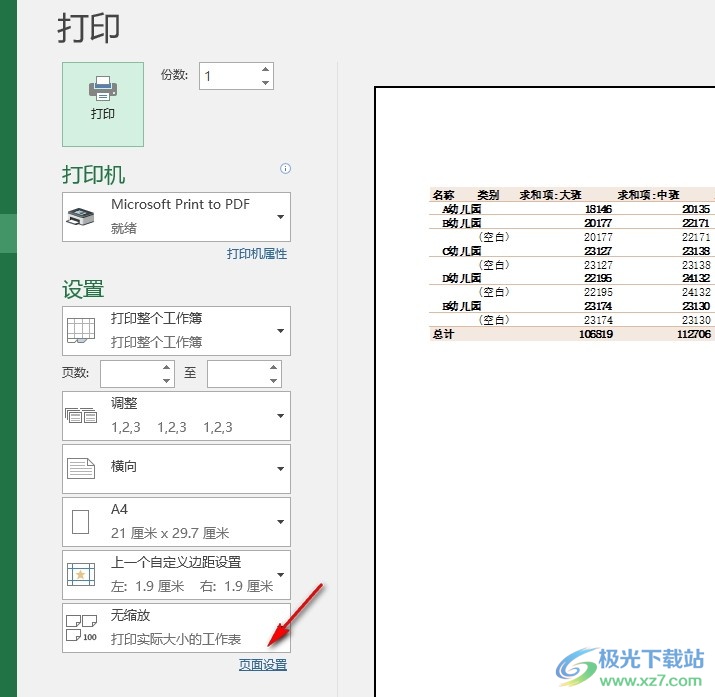Click the starting page number field

(x=130, y=374)
